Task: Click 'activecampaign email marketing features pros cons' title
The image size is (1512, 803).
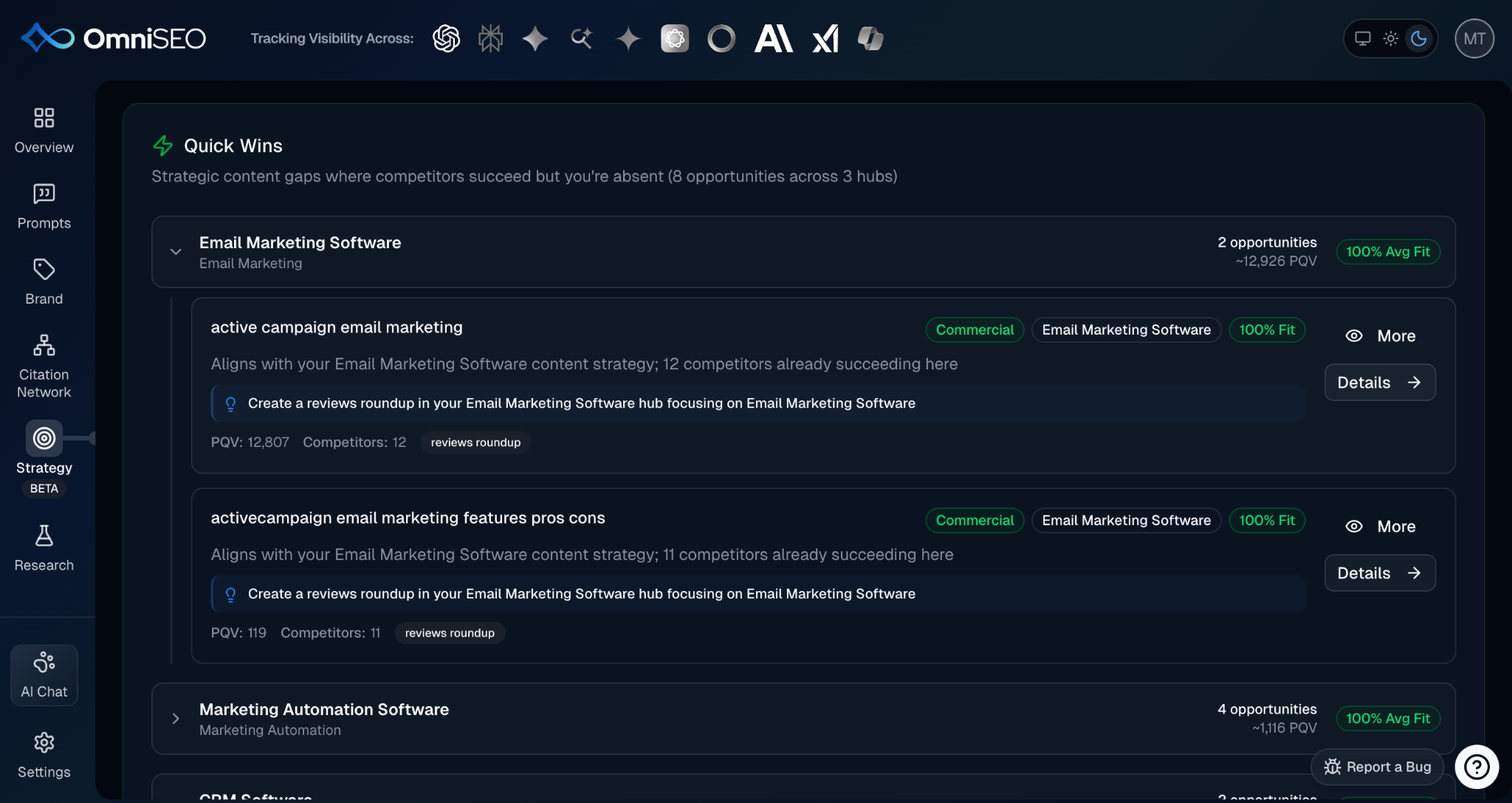Action: (x=408, y=518)
